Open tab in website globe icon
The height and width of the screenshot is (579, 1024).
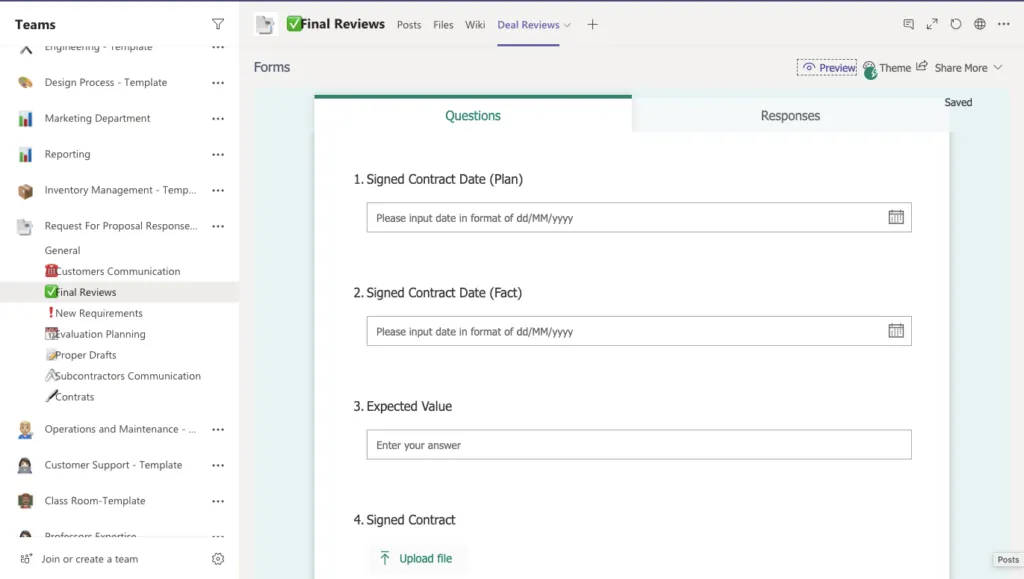point(980,24)
